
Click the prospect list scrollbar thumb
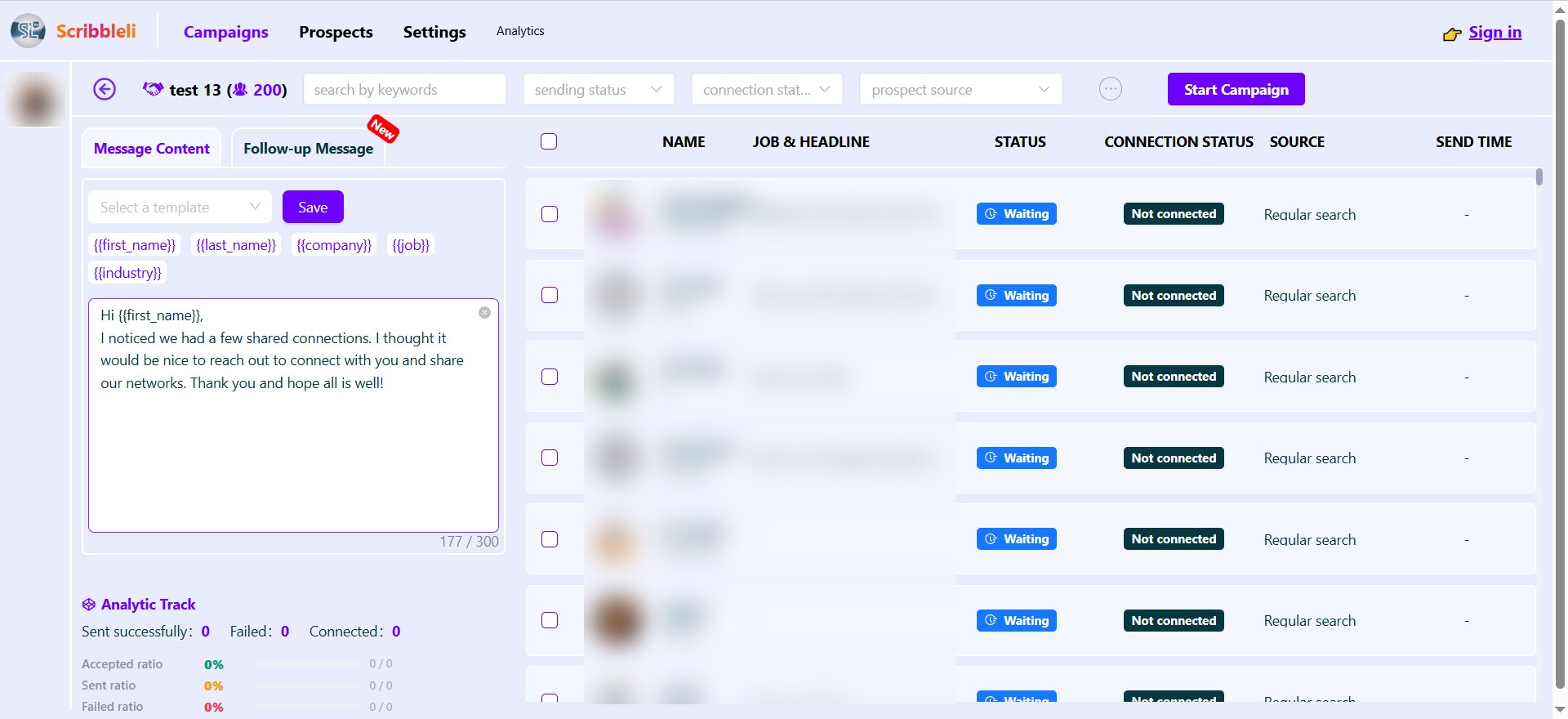[x=1539, y=176]
